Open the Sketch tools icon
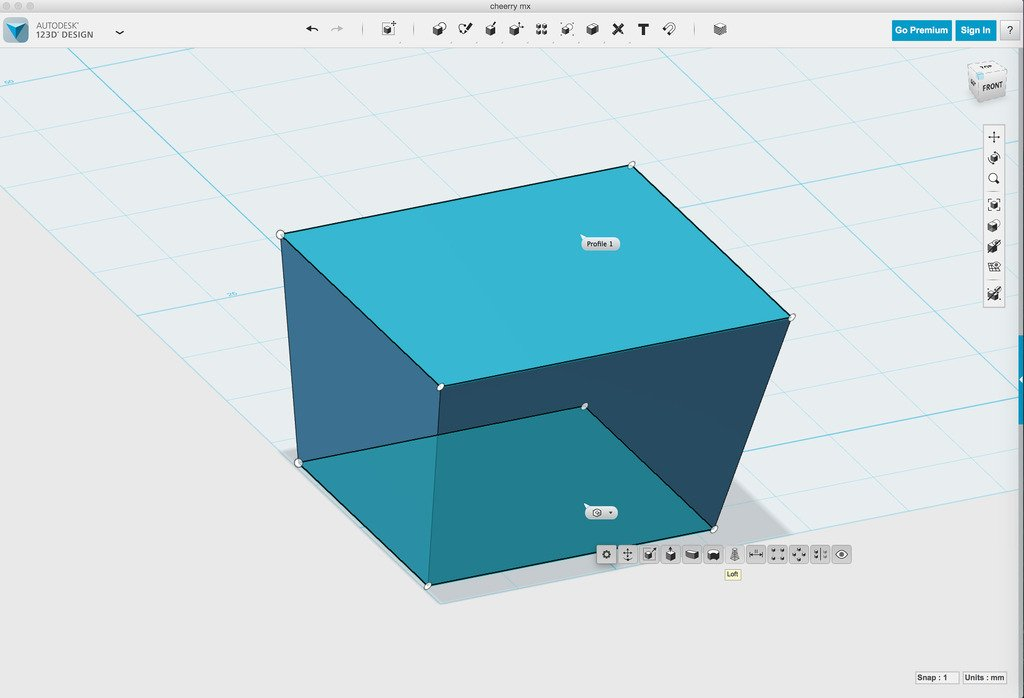1024x698 pixels. pyautogui.click(x=465, y=29)
